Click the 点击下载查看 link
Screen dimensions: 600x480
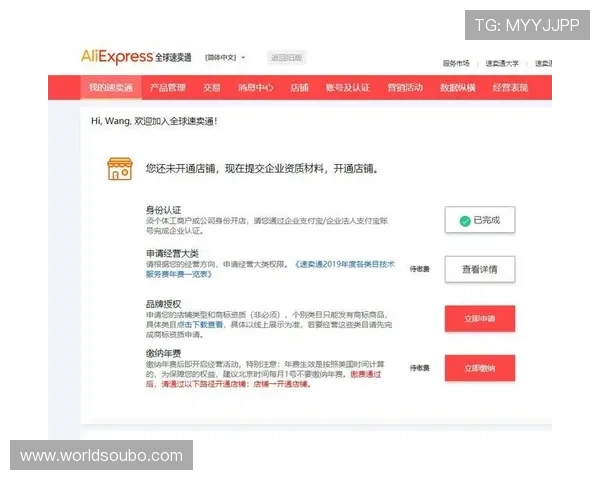click(x=200, y=325)
